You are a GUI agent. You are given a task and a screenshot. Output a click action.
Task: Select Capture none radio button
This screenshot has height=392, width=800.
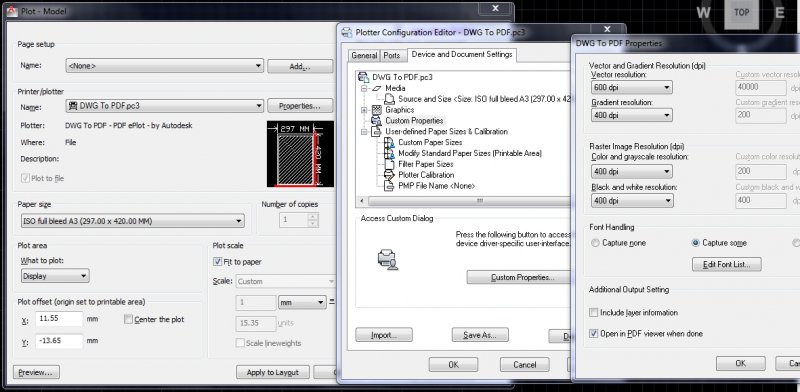(x=595, y=243)
